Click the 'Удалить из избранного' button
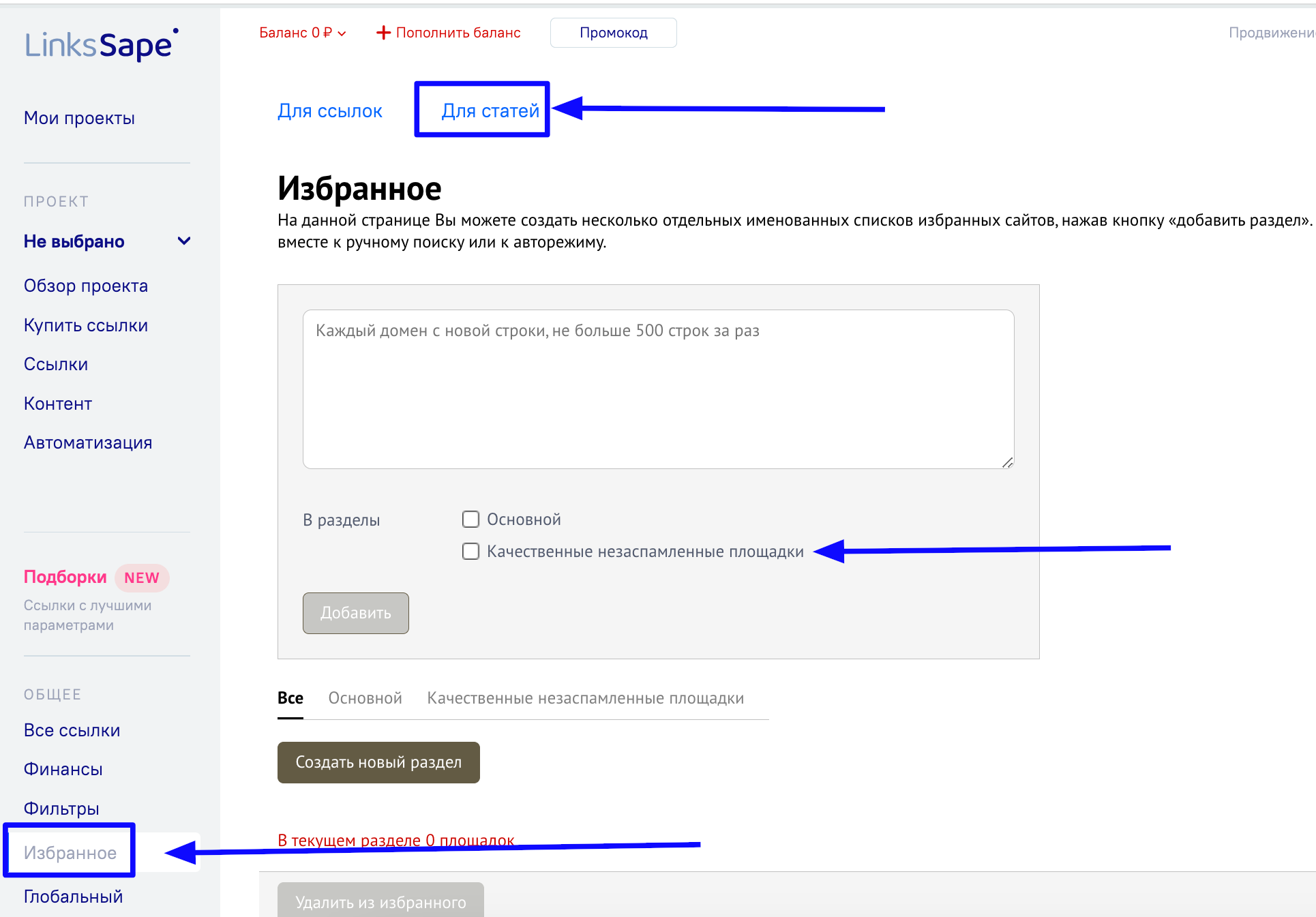The width and height of the screenshot is (1316, 917). (x=380, y=903)
